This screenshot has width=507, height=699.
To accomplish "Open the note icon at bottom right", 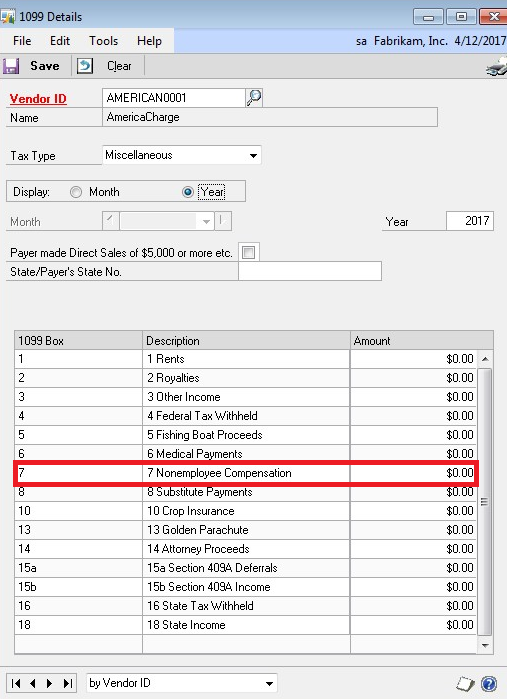I will coord(466,683).
